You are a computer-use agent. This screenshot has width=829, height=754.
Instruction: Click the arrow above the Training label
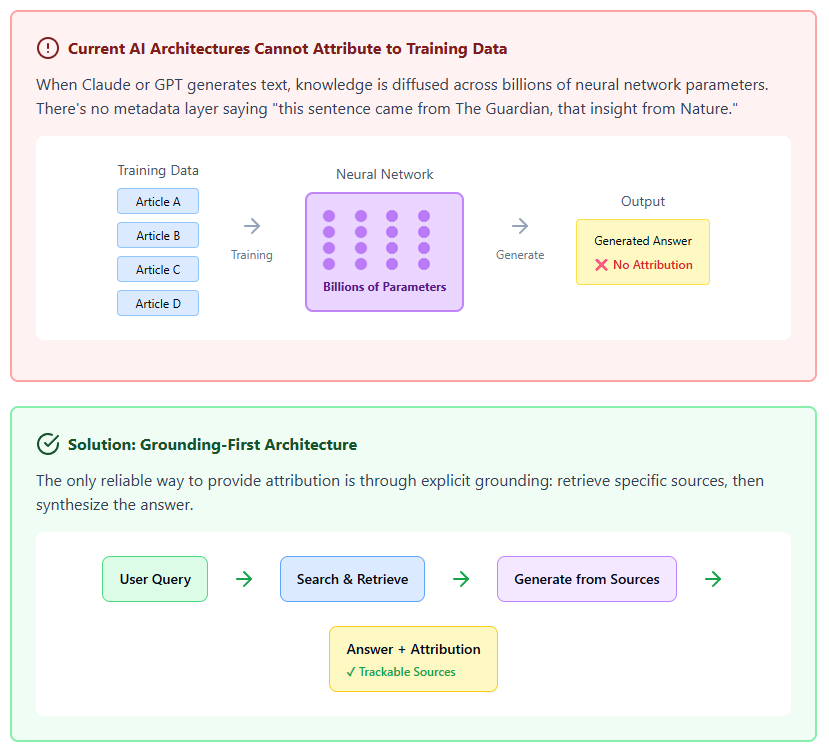[252, 227]
